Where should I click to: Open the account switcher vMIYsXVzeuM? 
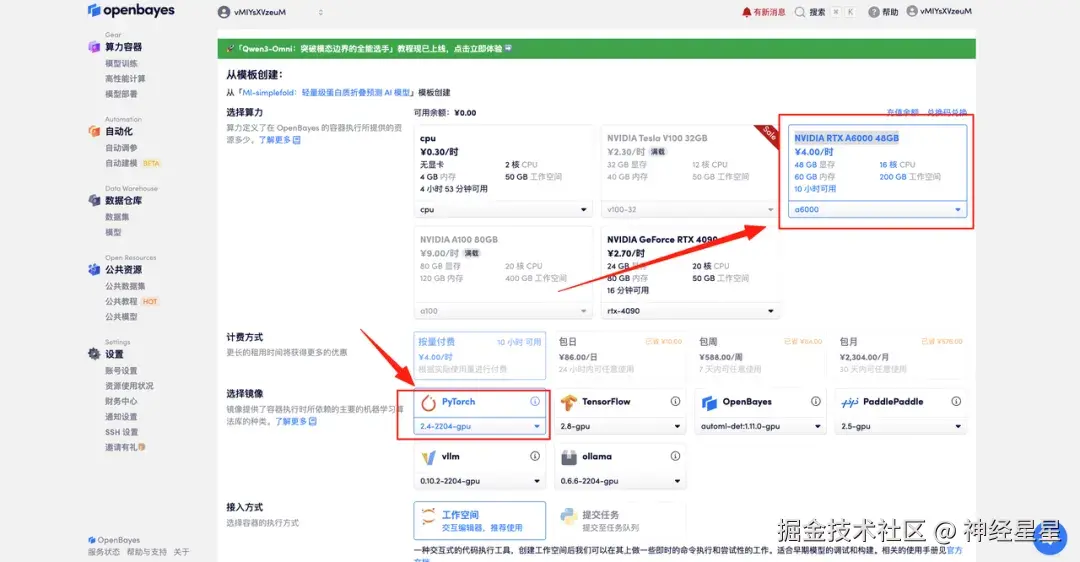pyautogui.click(x=270, y=12)
